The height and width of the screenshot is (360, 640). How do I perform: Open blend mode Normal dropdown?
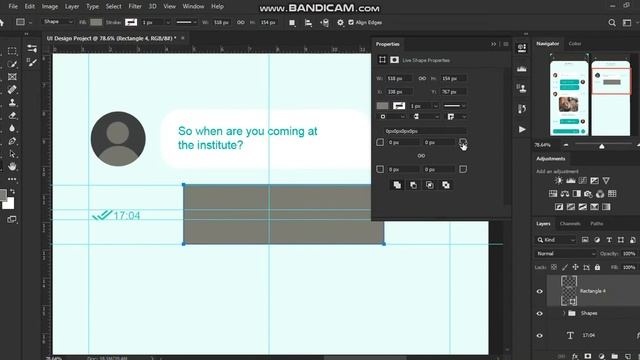566,253
